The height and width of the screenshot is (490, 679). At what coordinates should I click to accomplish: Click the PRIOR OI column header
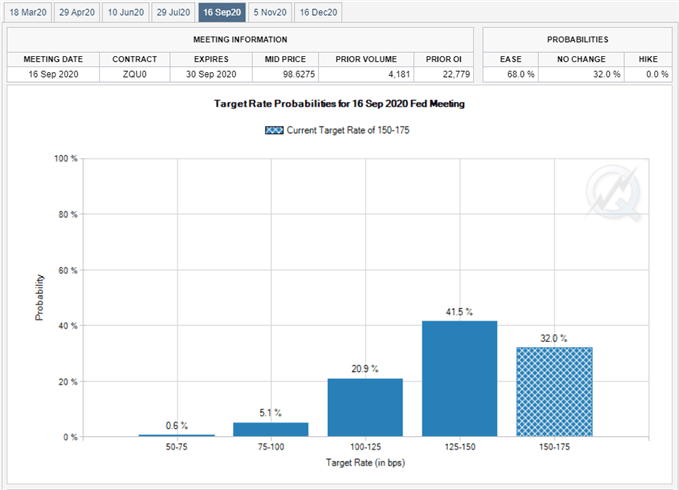coord(443,59)
